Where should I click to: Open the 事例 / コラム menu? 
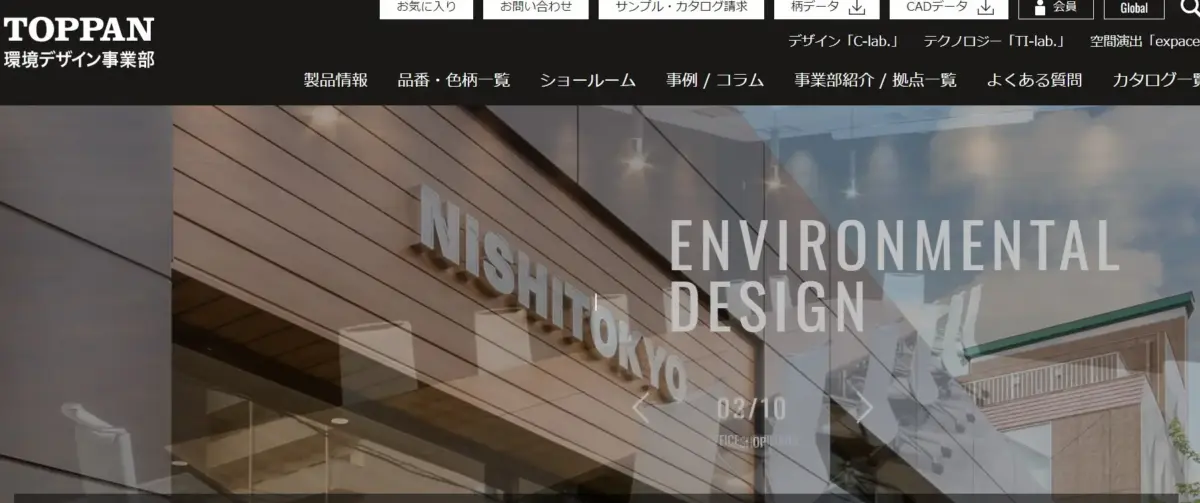click(715, 80)
